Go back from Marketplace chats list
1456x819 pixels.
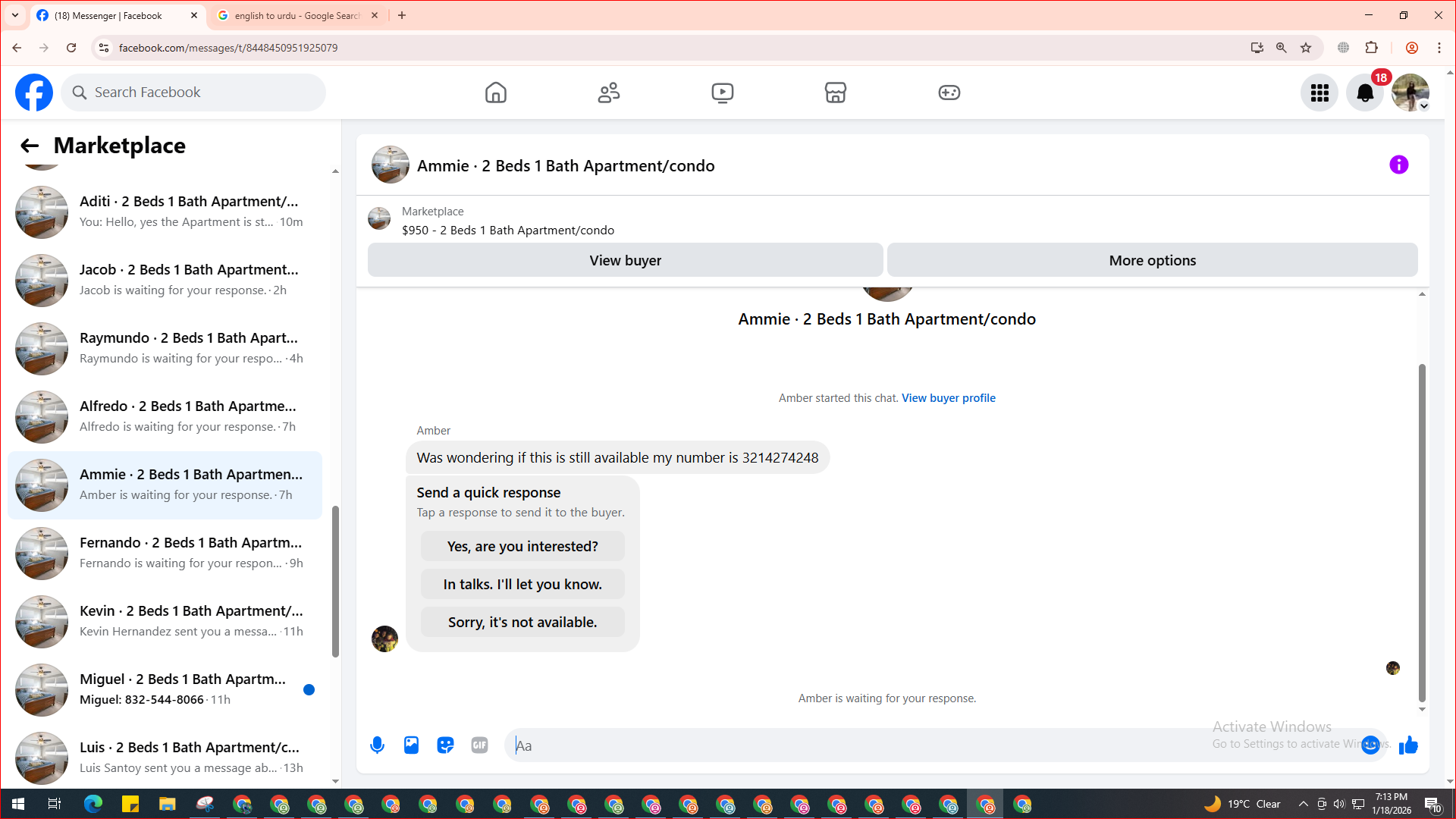coord(30,146)
